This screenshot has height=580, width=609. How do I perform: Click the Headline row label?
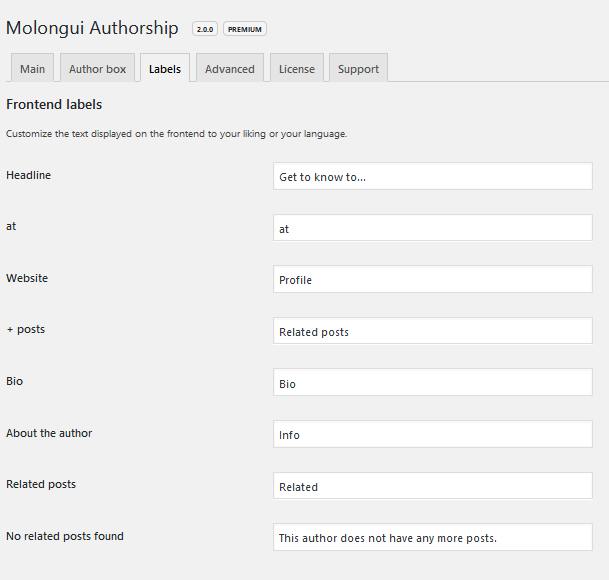28,175
